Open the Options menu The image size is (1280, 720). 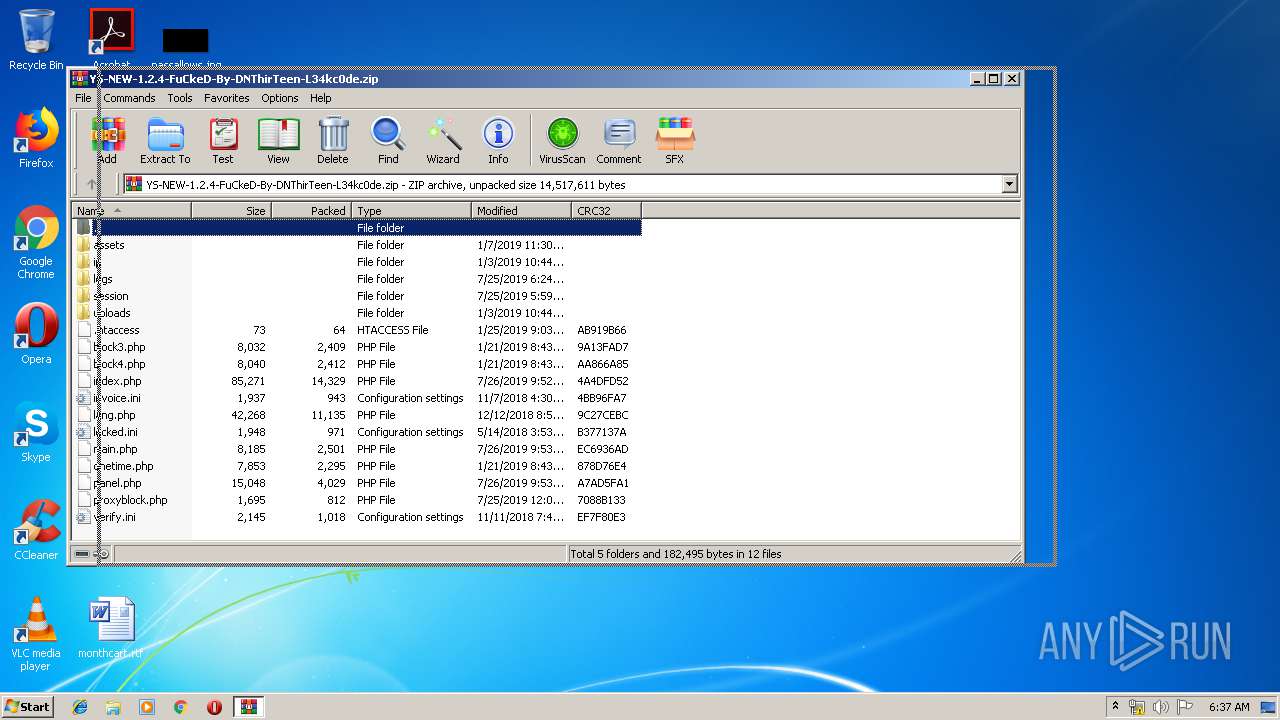coord(280,98)
